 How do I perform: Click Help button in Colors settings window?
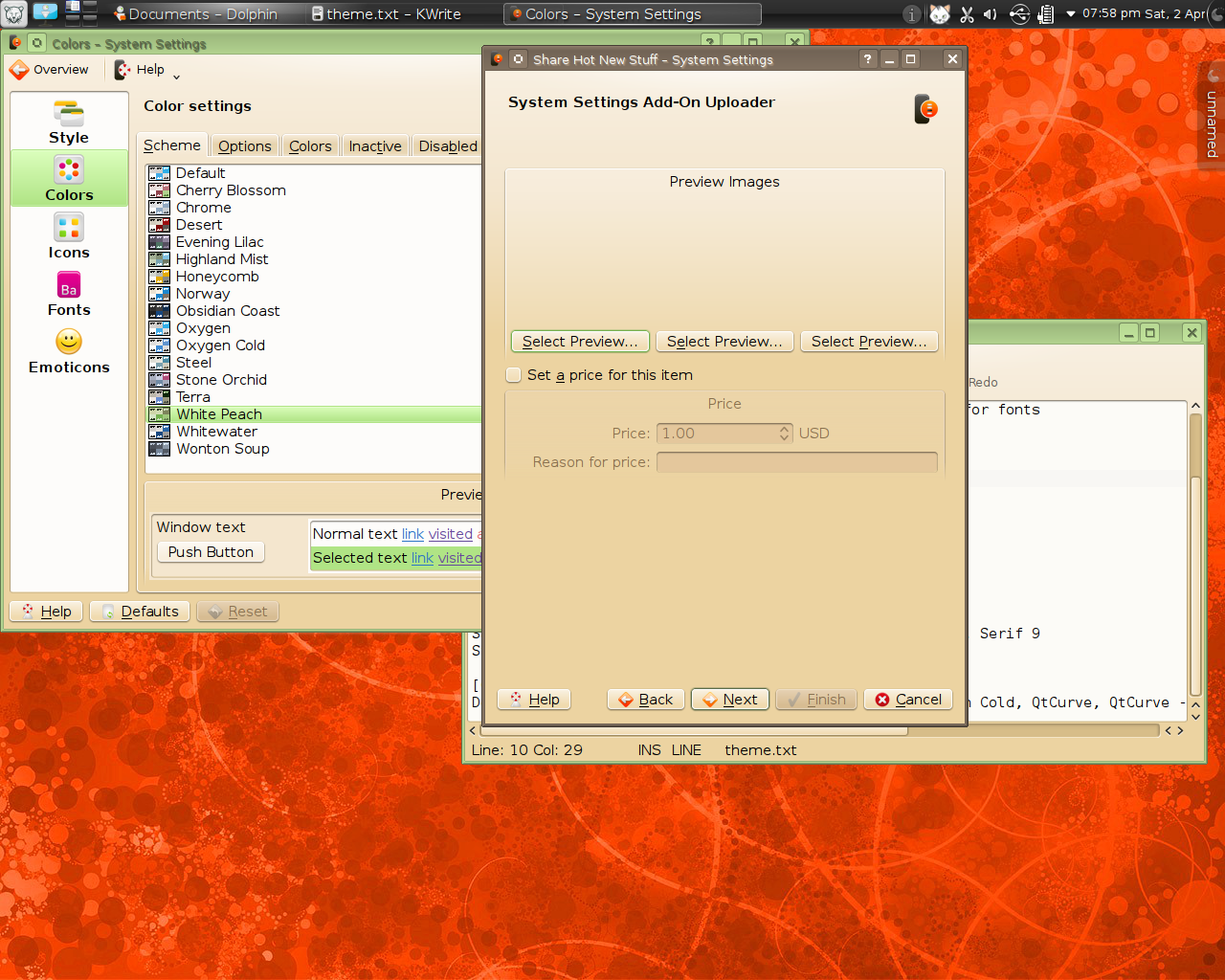pyautogui.click(x=46, y=612)
